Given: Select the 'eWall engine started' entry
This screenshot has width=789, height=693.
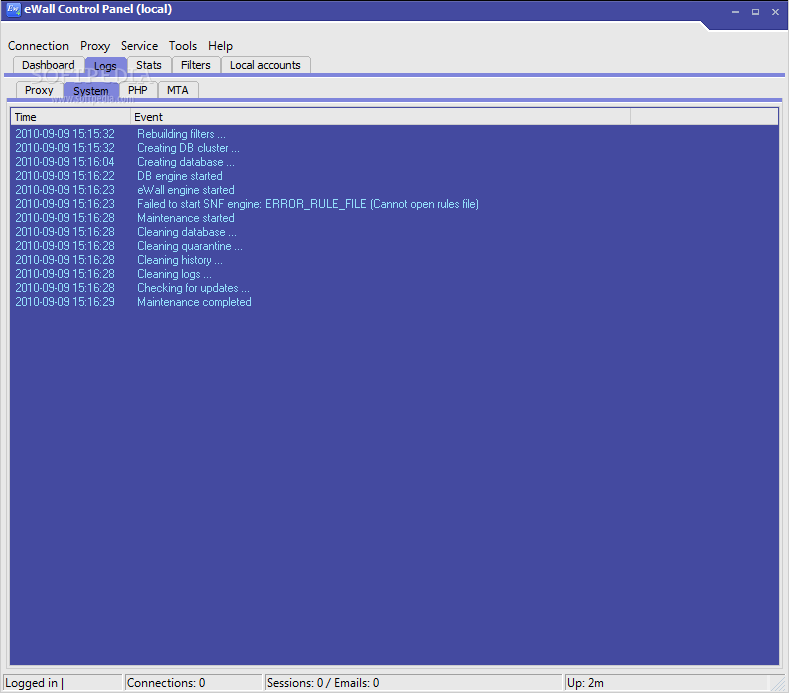Looking at the screenshot, I should pos(394,190).
